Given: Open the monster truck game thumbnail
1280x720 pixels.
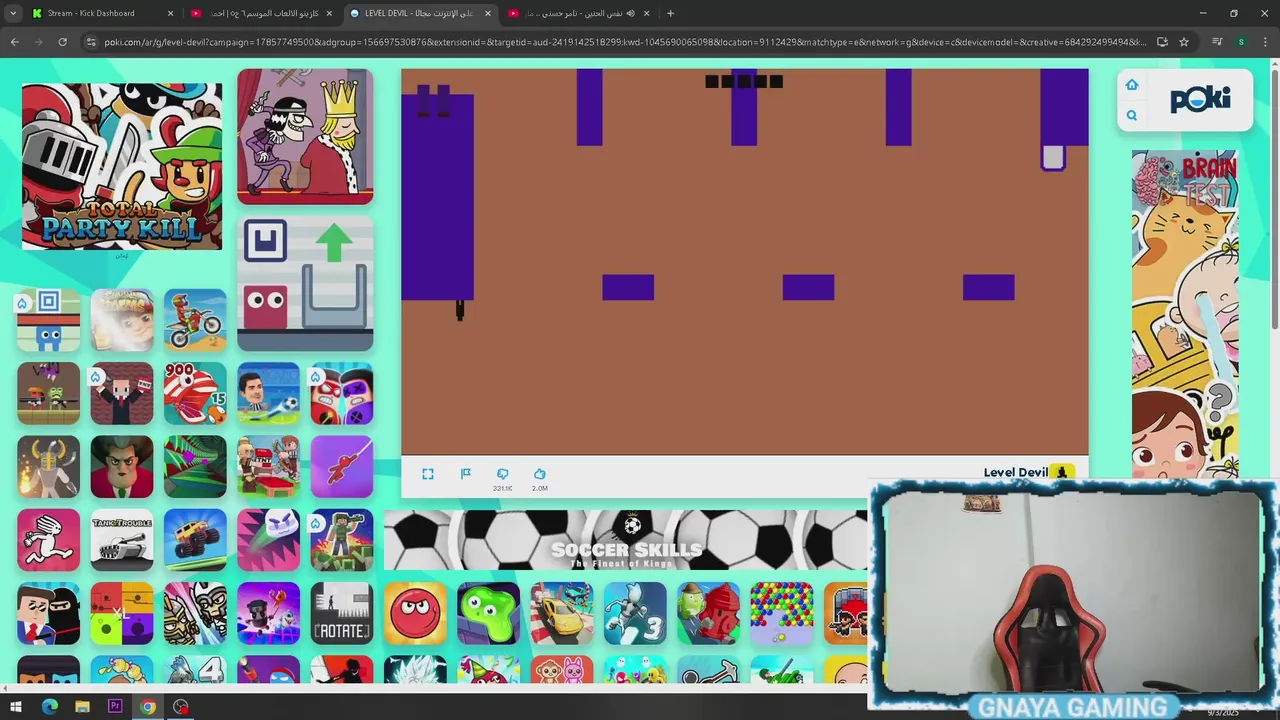Looking at the screenshot, I should 195,540.
